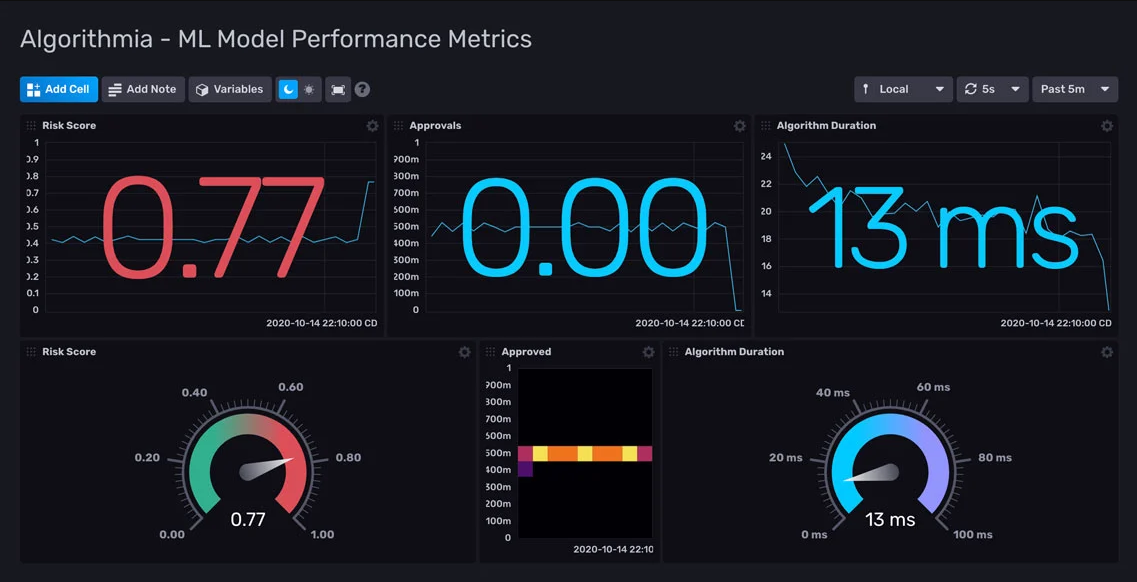Image resolution: width=1137 pixels, height=582 pixels.
Task: Select drag handle of Algorithm Duration graph cell
Action: point(766,125)
